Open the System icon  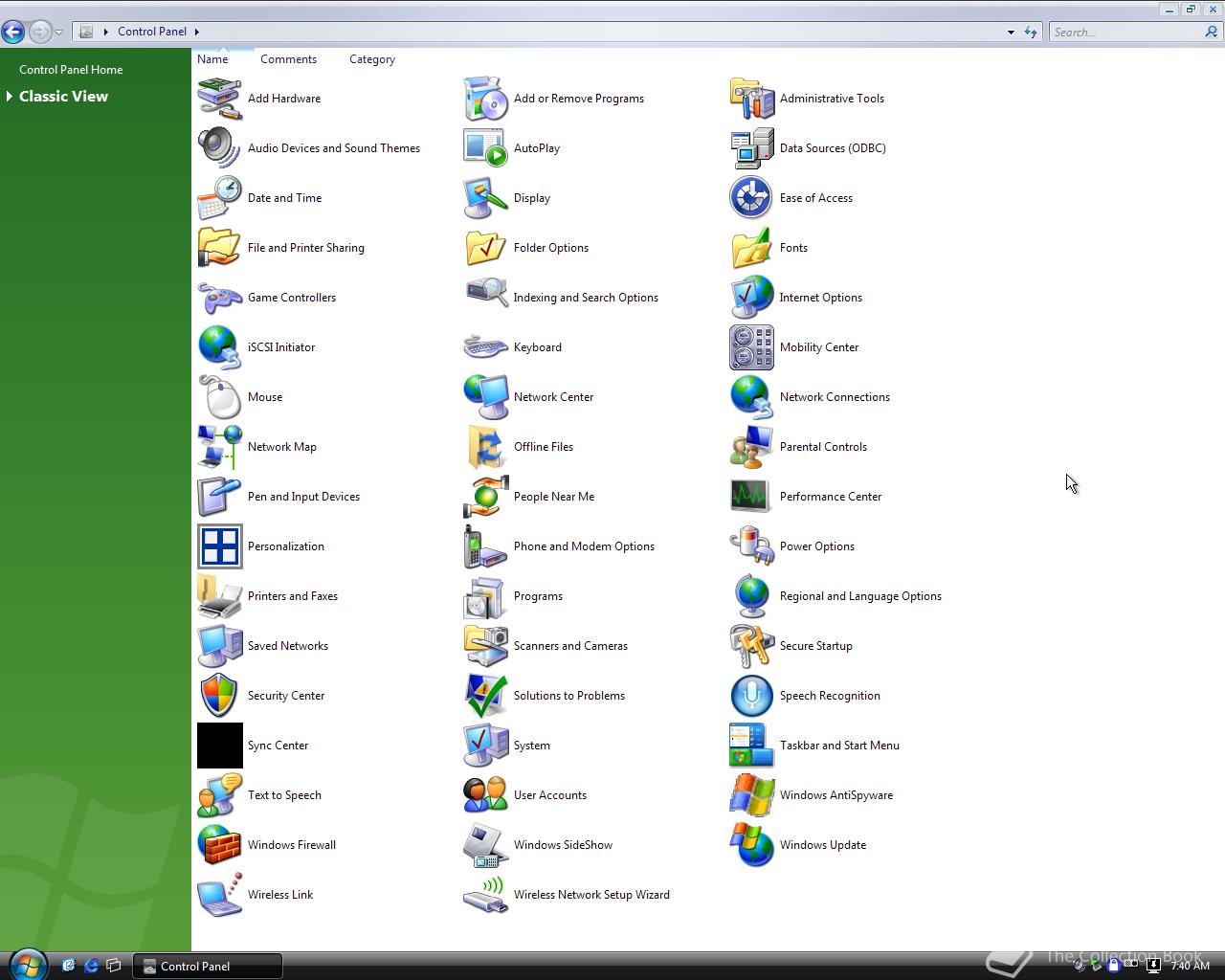coord(485,746)
